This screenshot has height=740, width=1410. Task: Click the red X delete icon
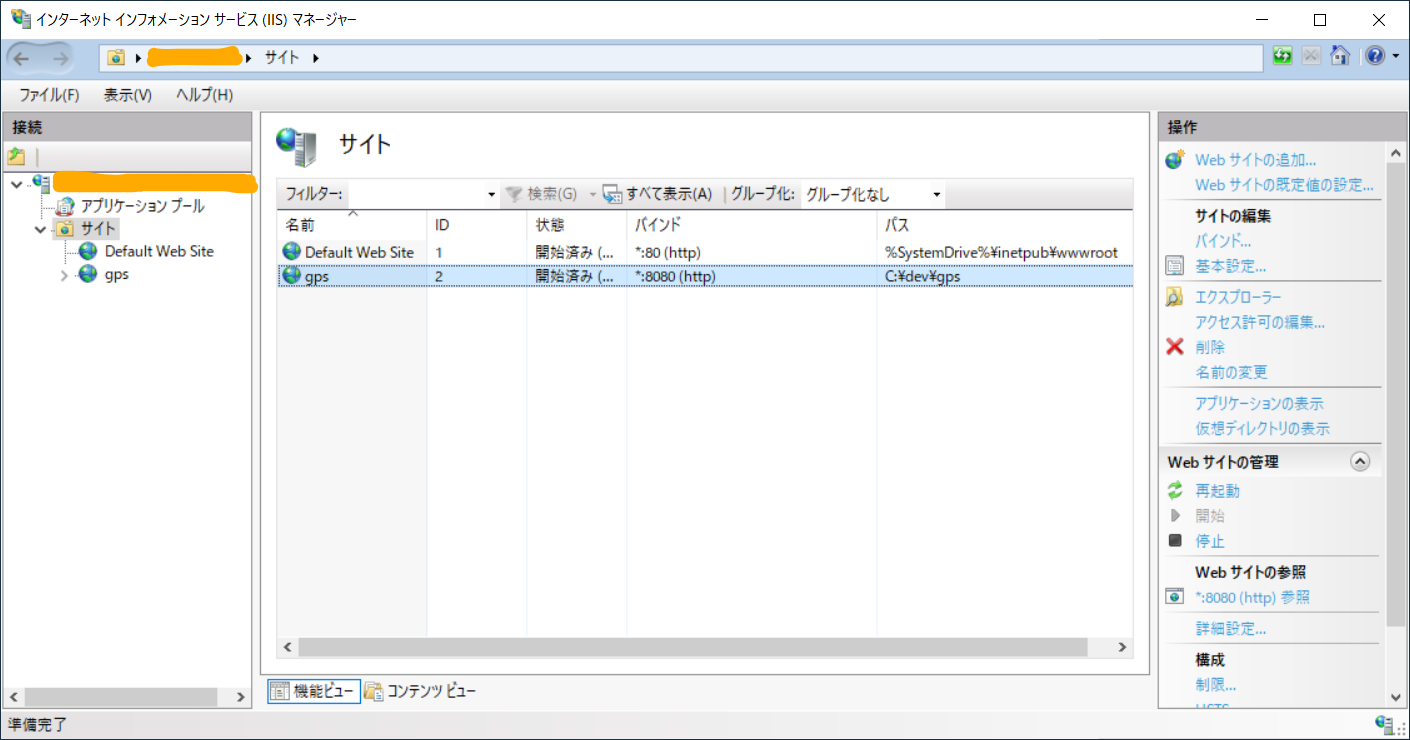[x=1175, y=347]
